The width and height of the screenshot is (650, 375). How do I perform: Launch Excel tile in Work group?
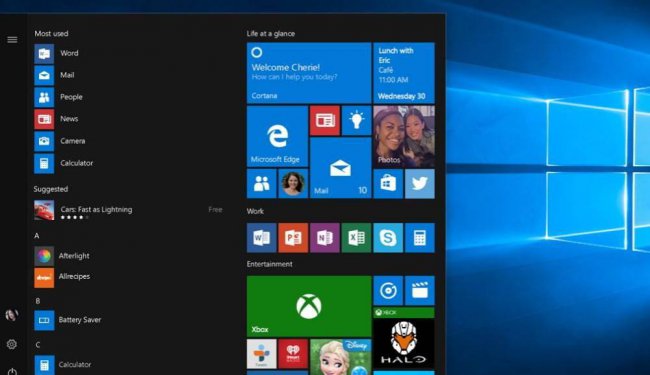tap(357, 238)
